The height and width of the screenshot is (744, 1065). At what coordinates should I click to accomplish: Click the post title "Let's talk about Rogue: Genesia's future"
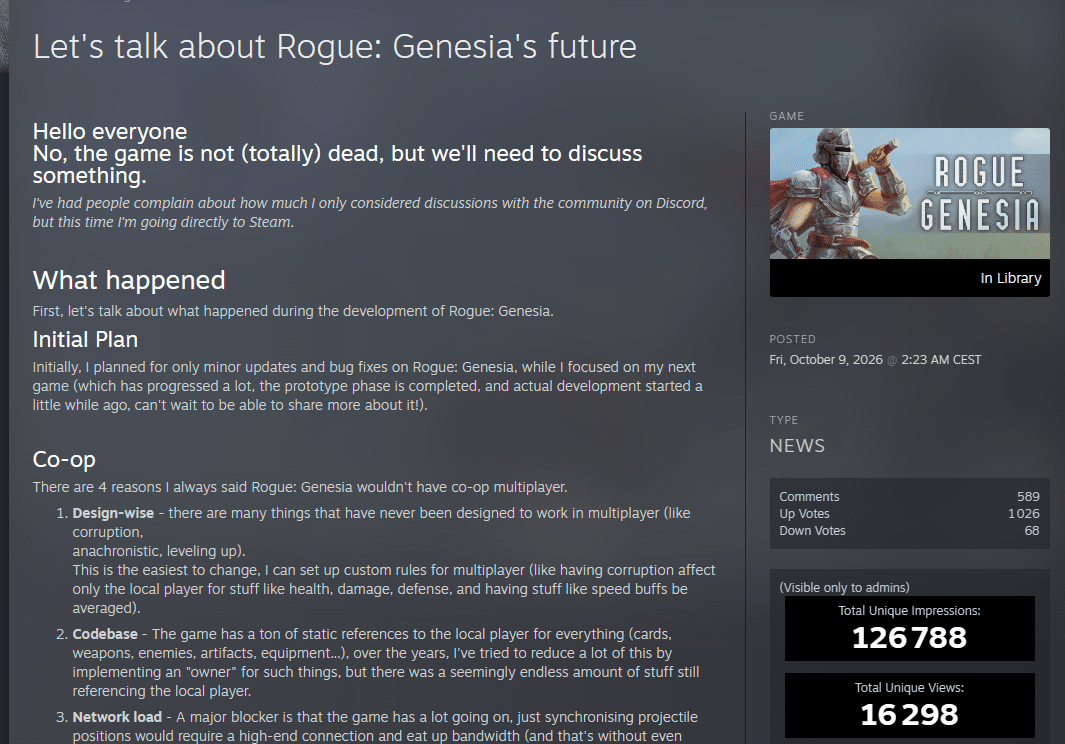point(335,47)
